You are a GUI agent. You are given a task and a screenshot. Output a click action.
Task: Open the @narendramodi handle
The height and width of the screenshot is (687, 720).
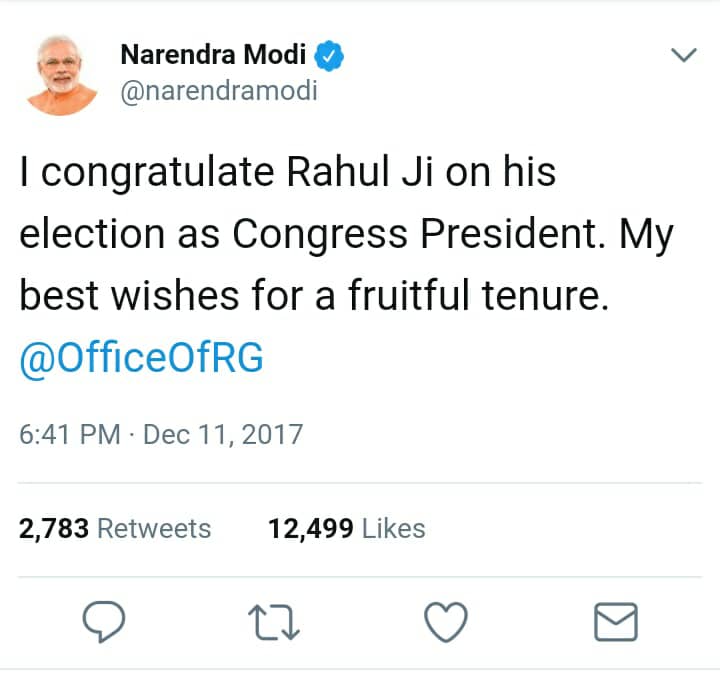(218, 91)
